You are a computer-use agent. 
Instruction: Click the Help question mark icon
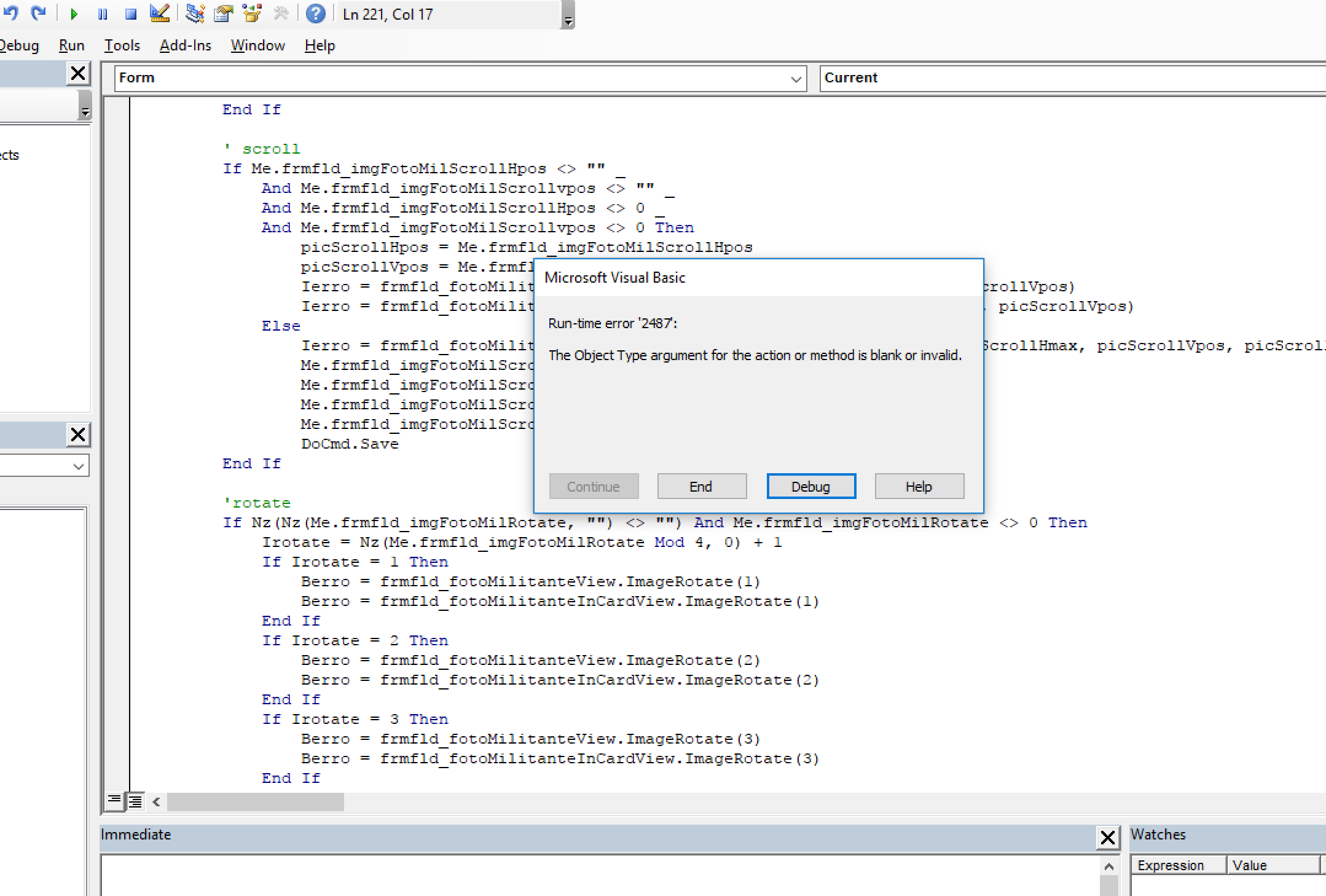[315, 14]
